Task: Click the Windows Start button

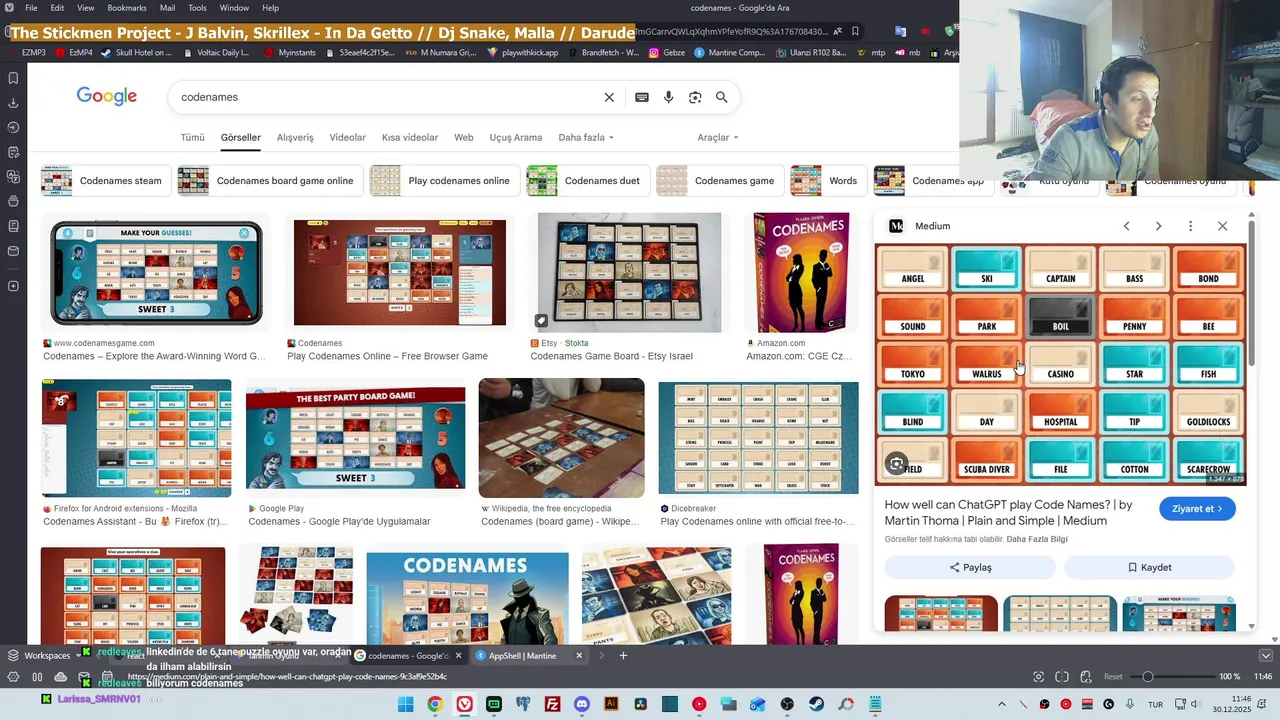Action: point(405,704)
